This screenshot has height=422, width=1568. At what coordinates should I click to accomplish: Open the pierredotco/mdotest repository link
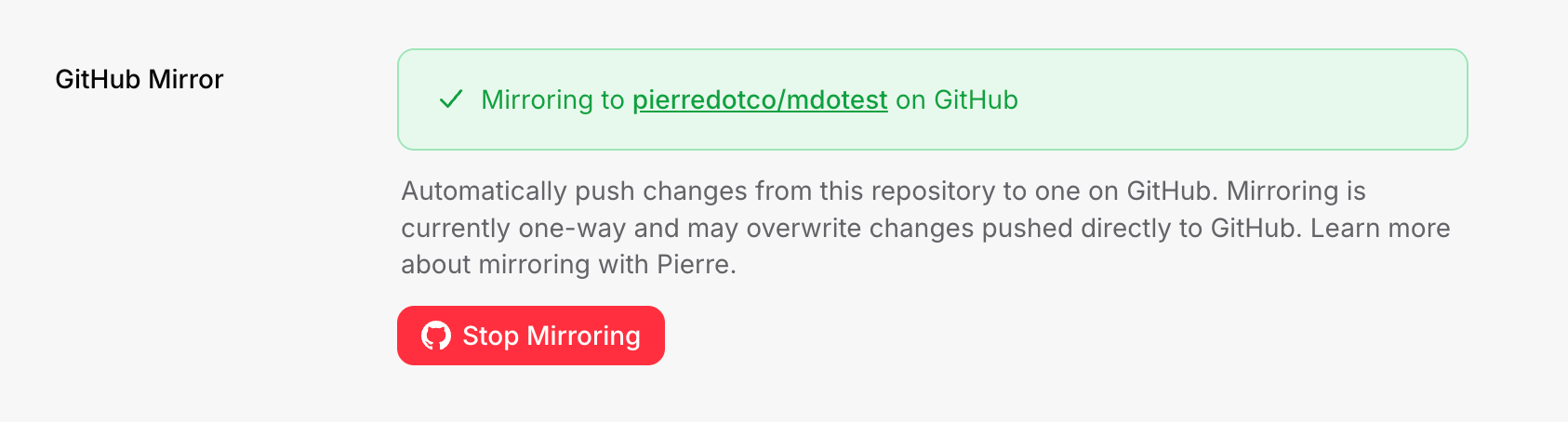(760, 100)
